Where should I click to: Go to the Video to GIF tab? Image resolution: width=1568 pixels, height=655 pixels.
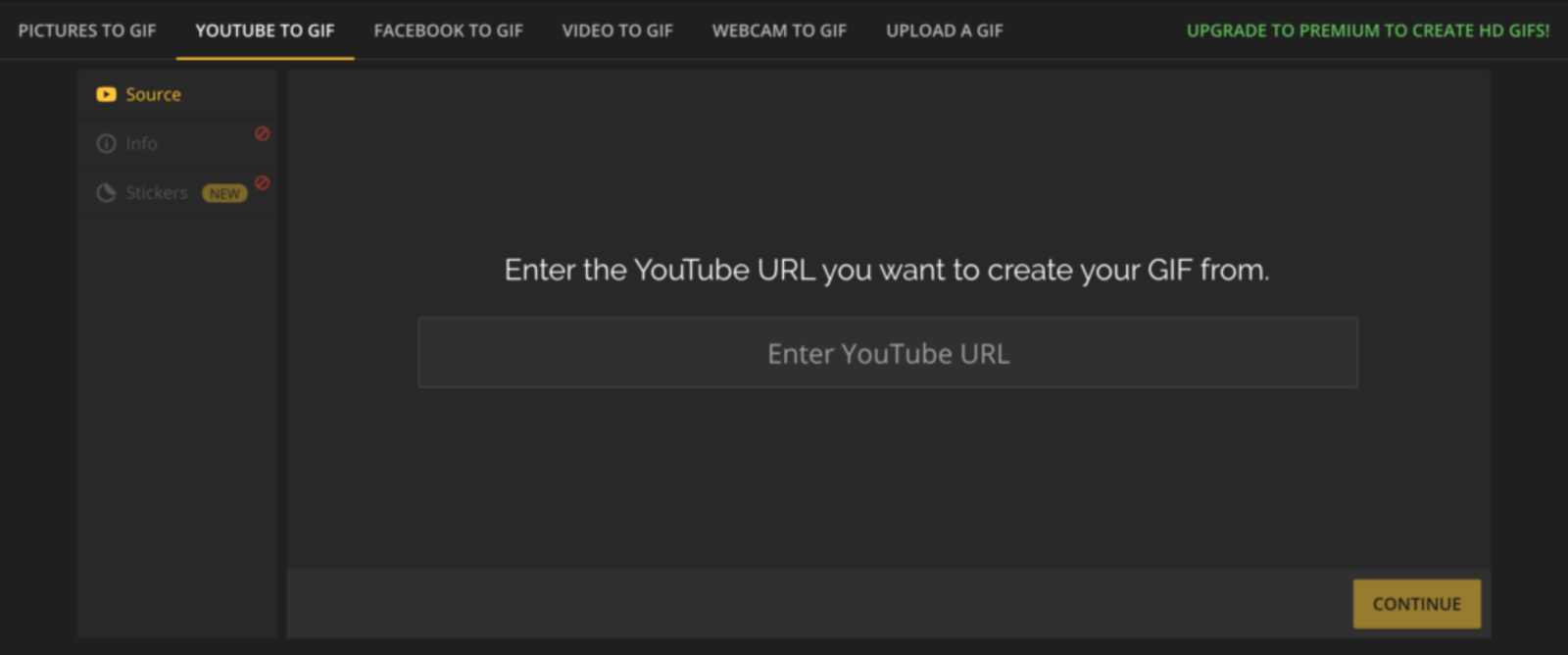(x=617, y=30)
